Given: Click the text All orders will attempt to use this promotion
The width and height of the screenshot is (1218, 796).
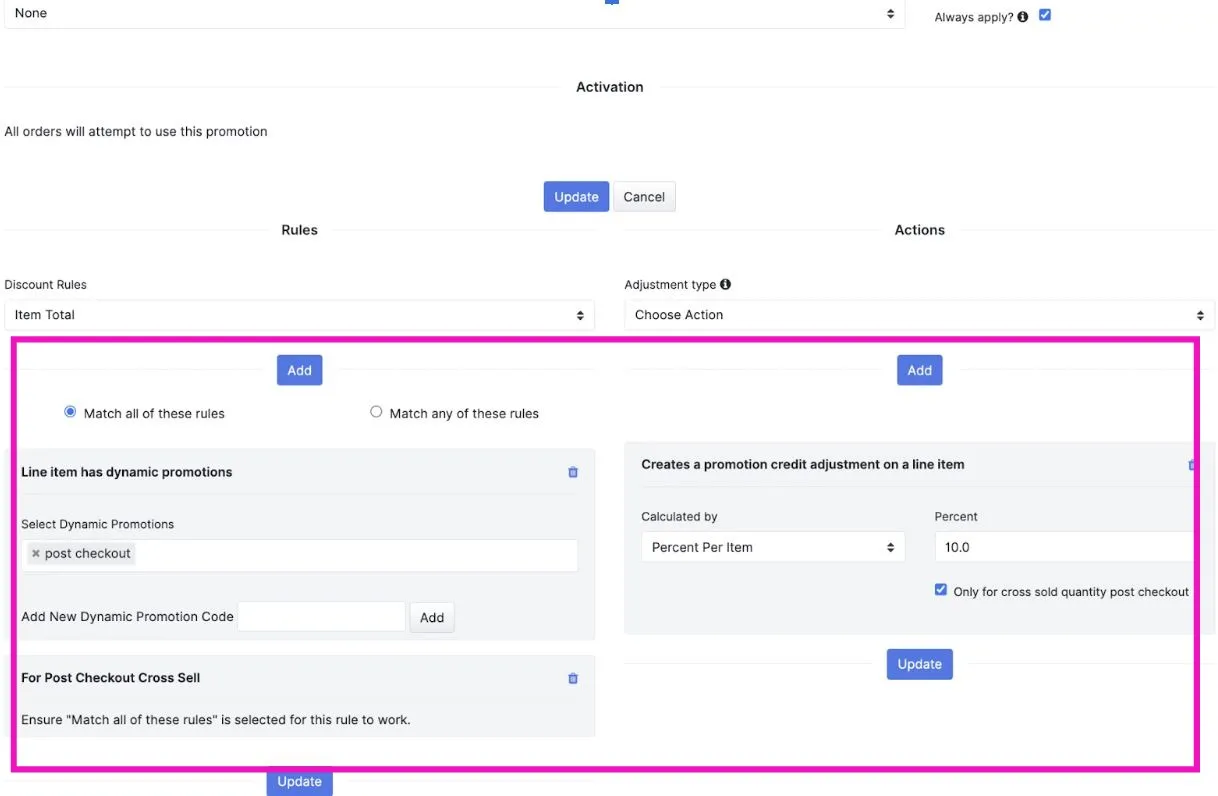Looking at the screenshot, I should coord(136,131).
